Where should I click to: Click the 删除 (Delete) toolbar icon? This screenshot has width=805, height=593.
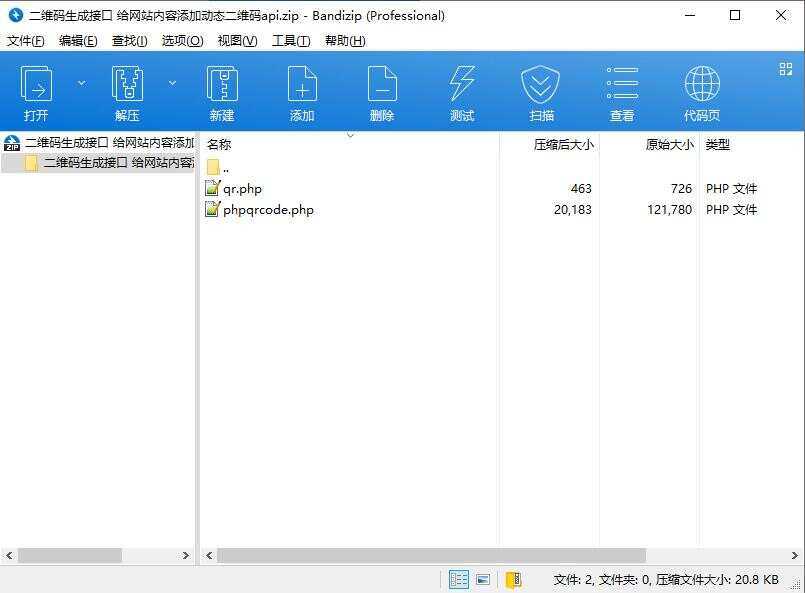(381, 90)
